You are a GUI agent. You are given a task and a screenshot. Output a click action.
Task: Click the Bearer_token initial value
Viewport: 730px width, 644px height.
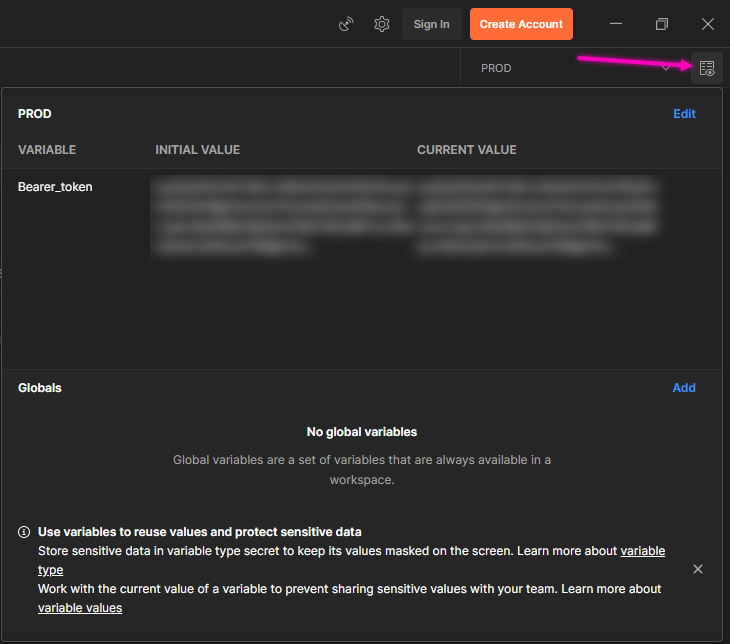click(x=280, y=216)
